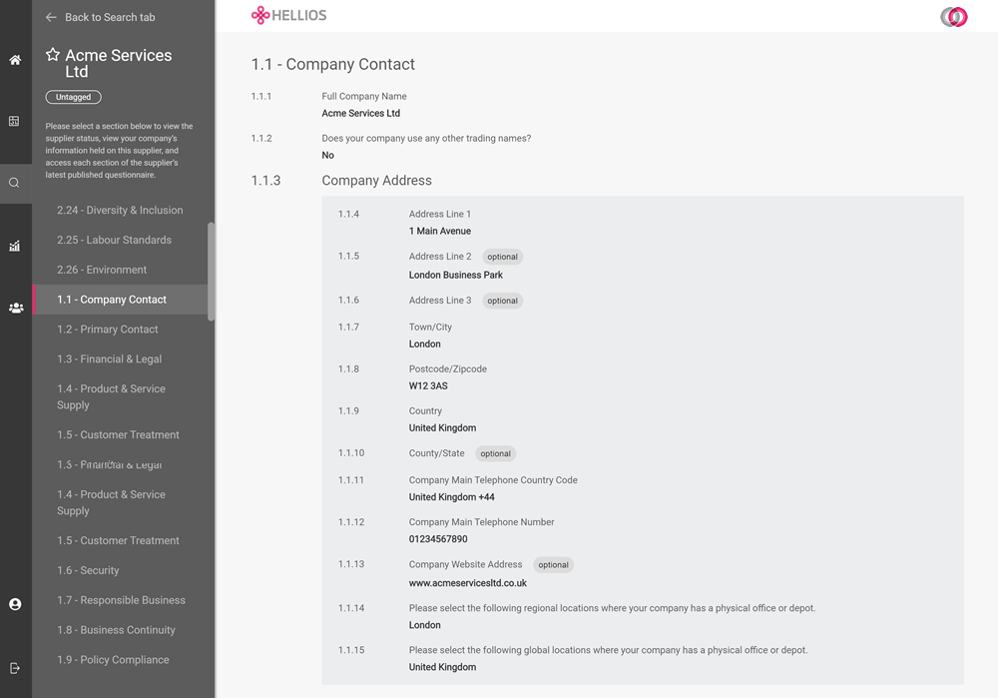This screenshot has height=698, width=998.
Task: Open the analytics chart icon in rail
Action: (x=15, y=246)
